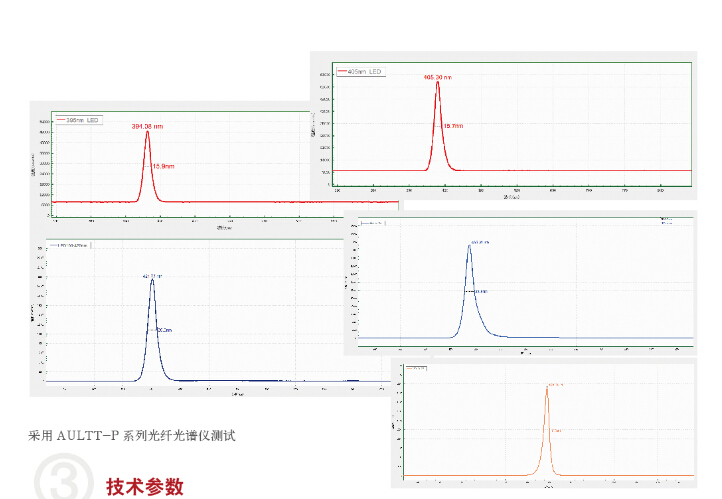Select the 405nm LED spectrum chart

pyautogui.click(x=502, y=118)
